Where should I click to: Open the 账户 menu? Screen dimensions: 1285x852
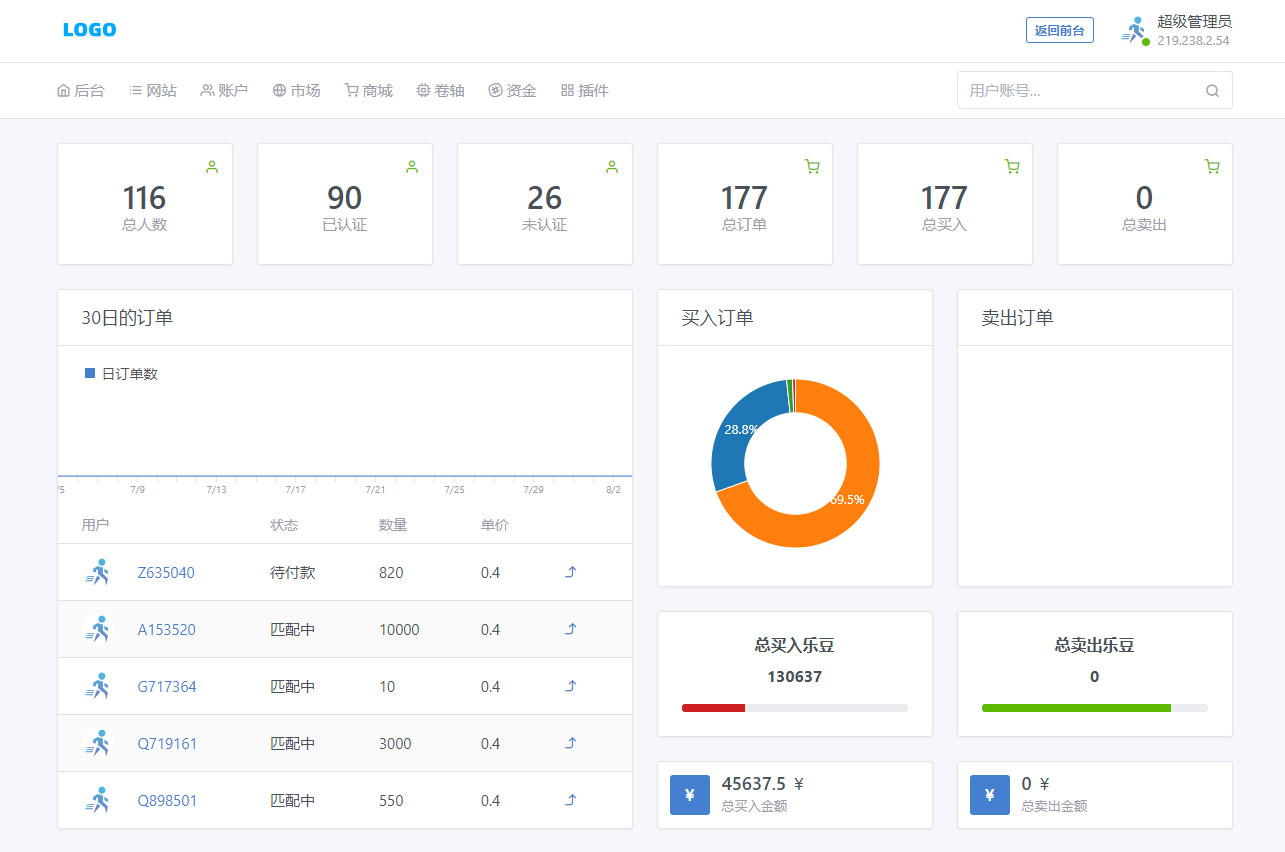coord(224,90)
